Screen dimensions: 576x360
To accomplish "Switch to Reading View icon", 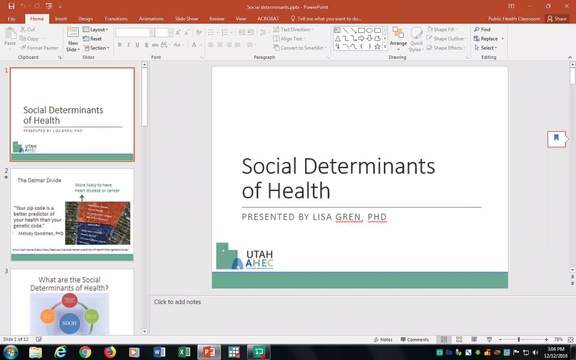I will (x=474, y=339).
